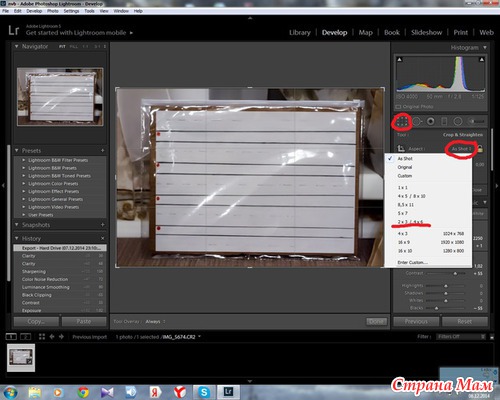500x400 pixels.
Task: Show second window display button '2'
Action: coord(26,337)
